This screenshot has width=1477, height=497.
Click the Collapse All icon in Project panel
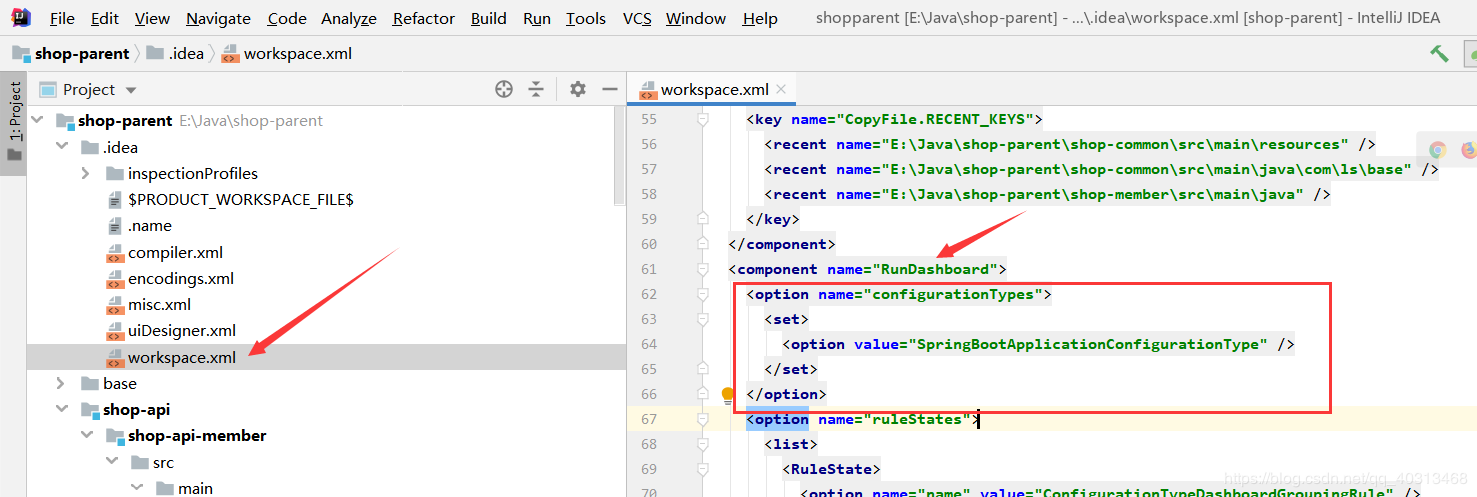pyautogui.click(x=536, y=89)
